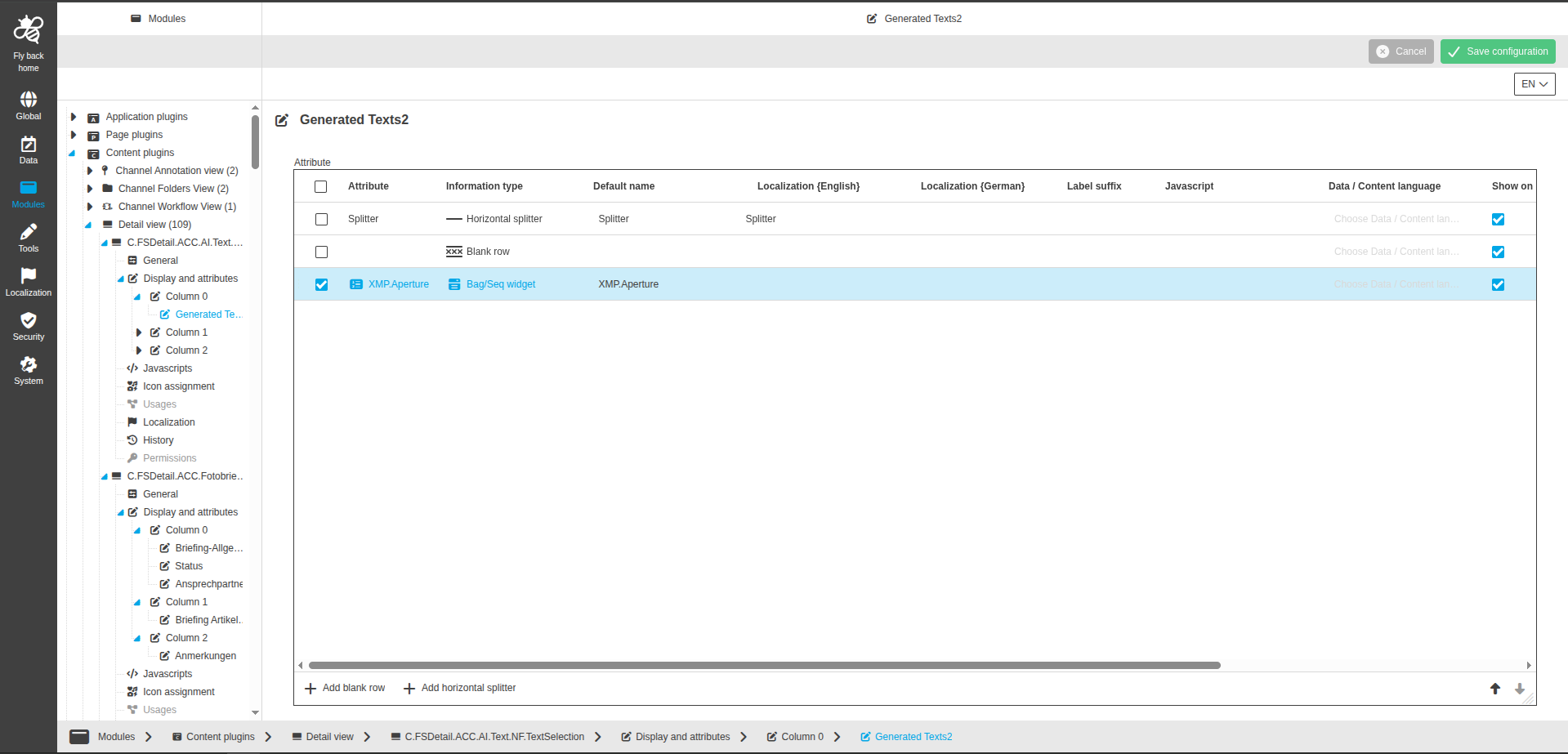
Task: Click table scrollbar right arrow
Action: click(x=1529, y=666)
